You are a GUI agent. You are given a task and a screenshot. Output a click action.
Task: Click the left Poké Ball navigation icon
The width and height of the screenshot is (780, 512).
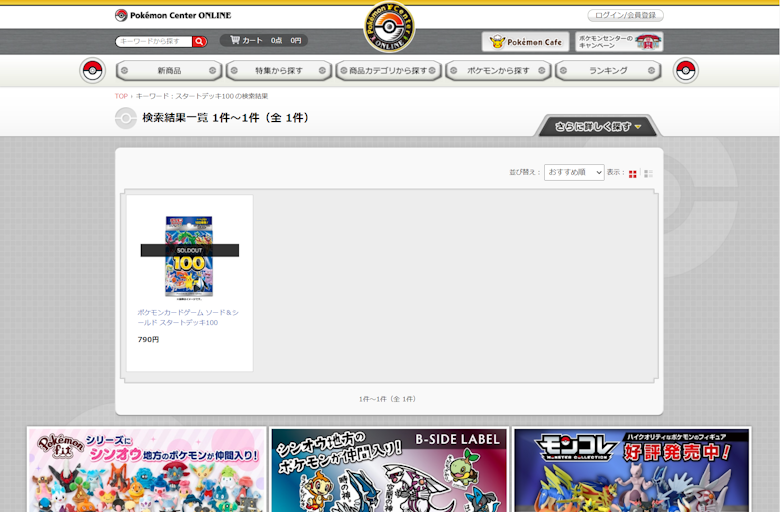point(93,71)
